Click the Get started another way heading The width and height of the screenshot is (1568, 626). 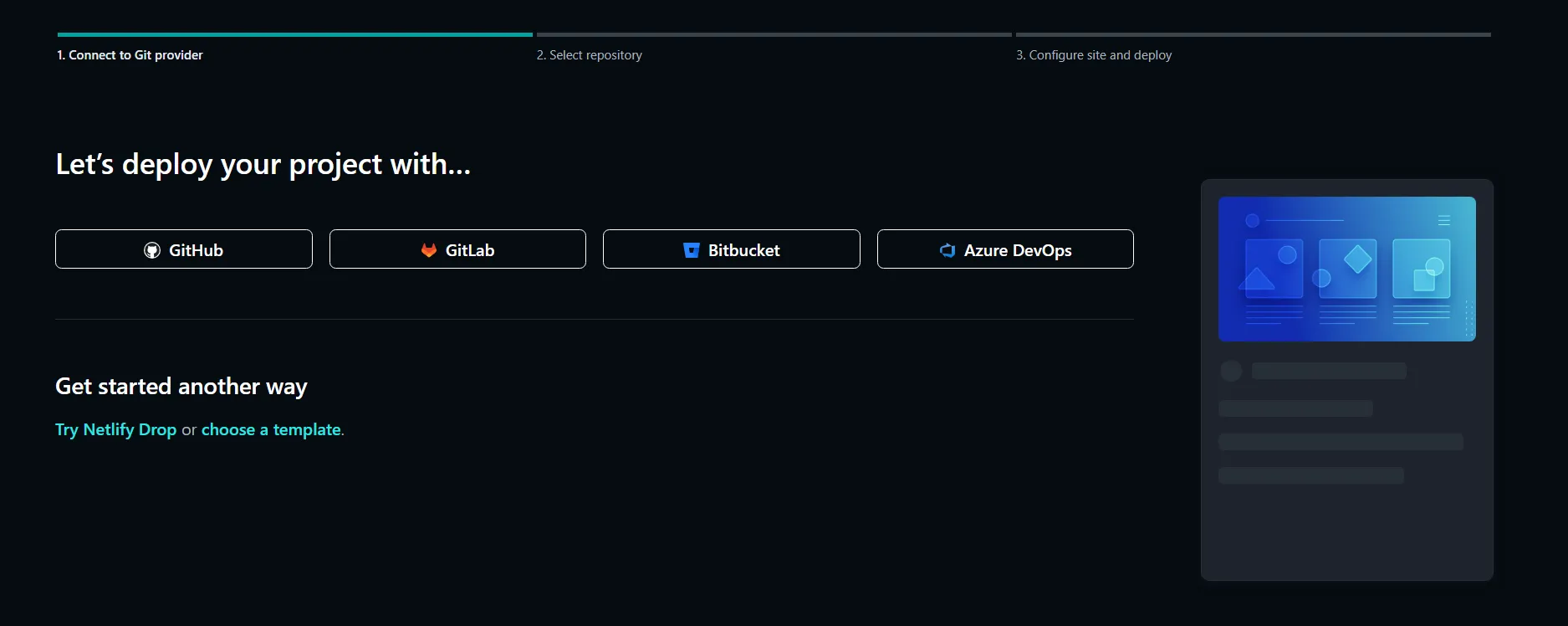coord(181,387)
